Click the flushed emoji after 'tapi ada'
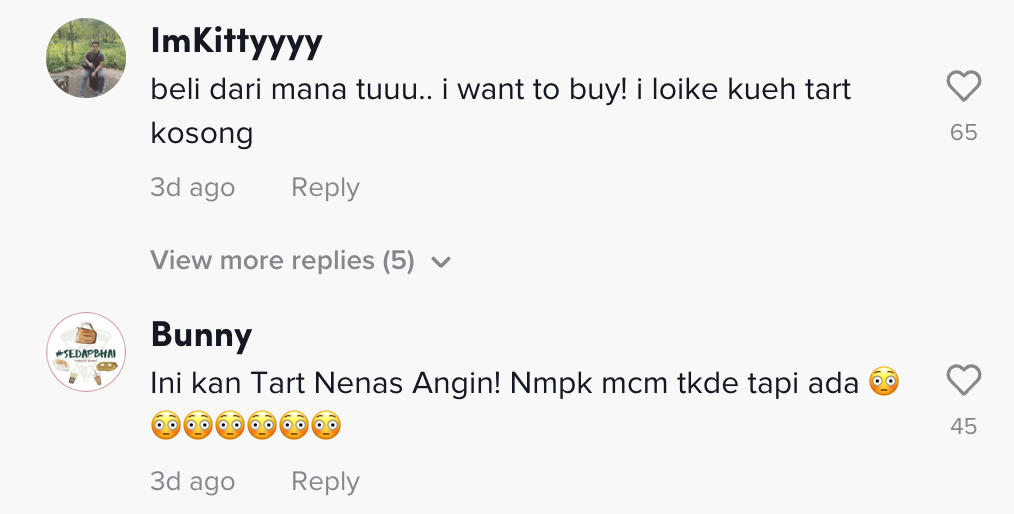1014x514 pixels. (883, 382)
